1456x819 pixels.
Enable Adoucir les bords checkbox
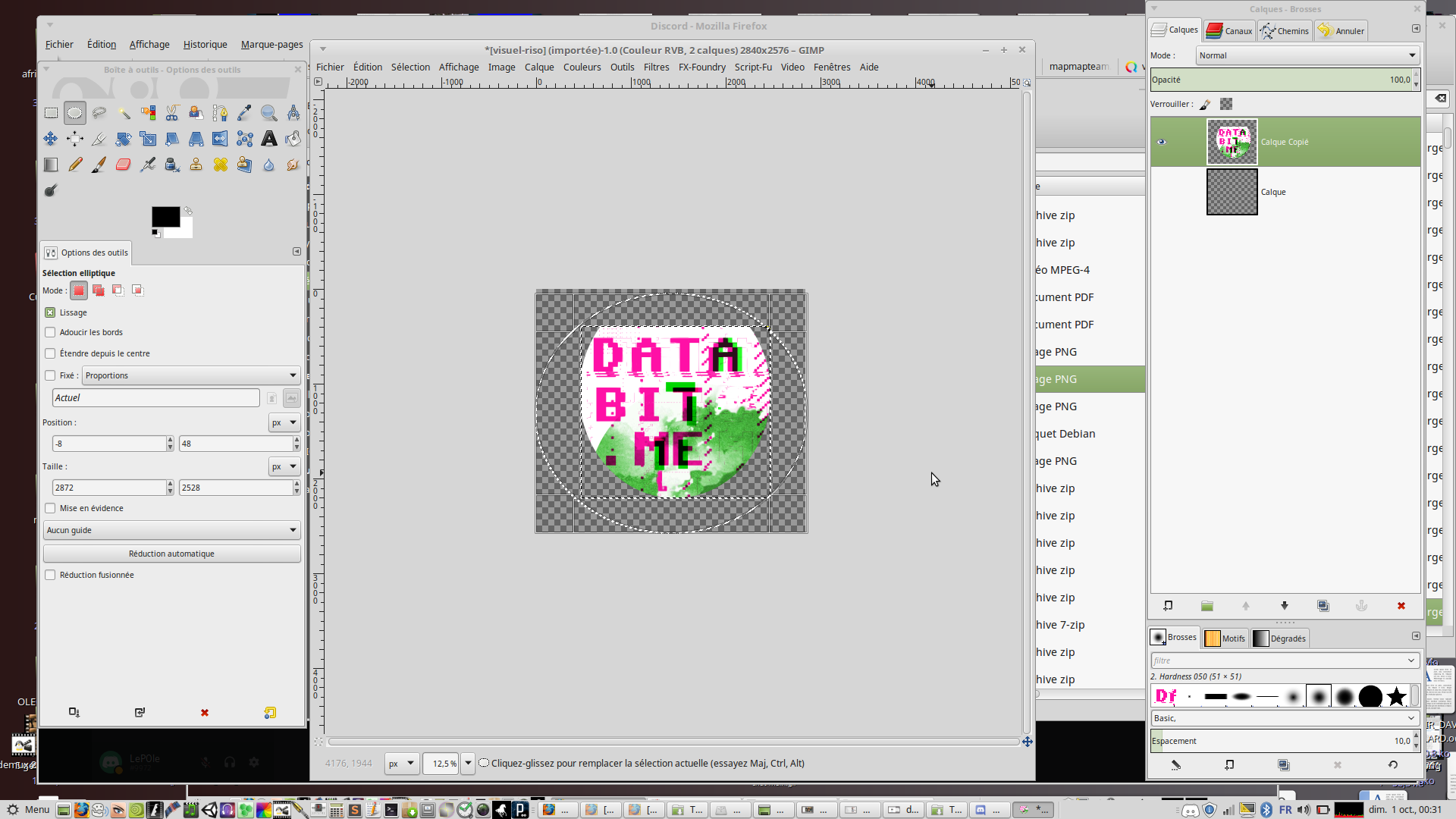tap(50, 332)
